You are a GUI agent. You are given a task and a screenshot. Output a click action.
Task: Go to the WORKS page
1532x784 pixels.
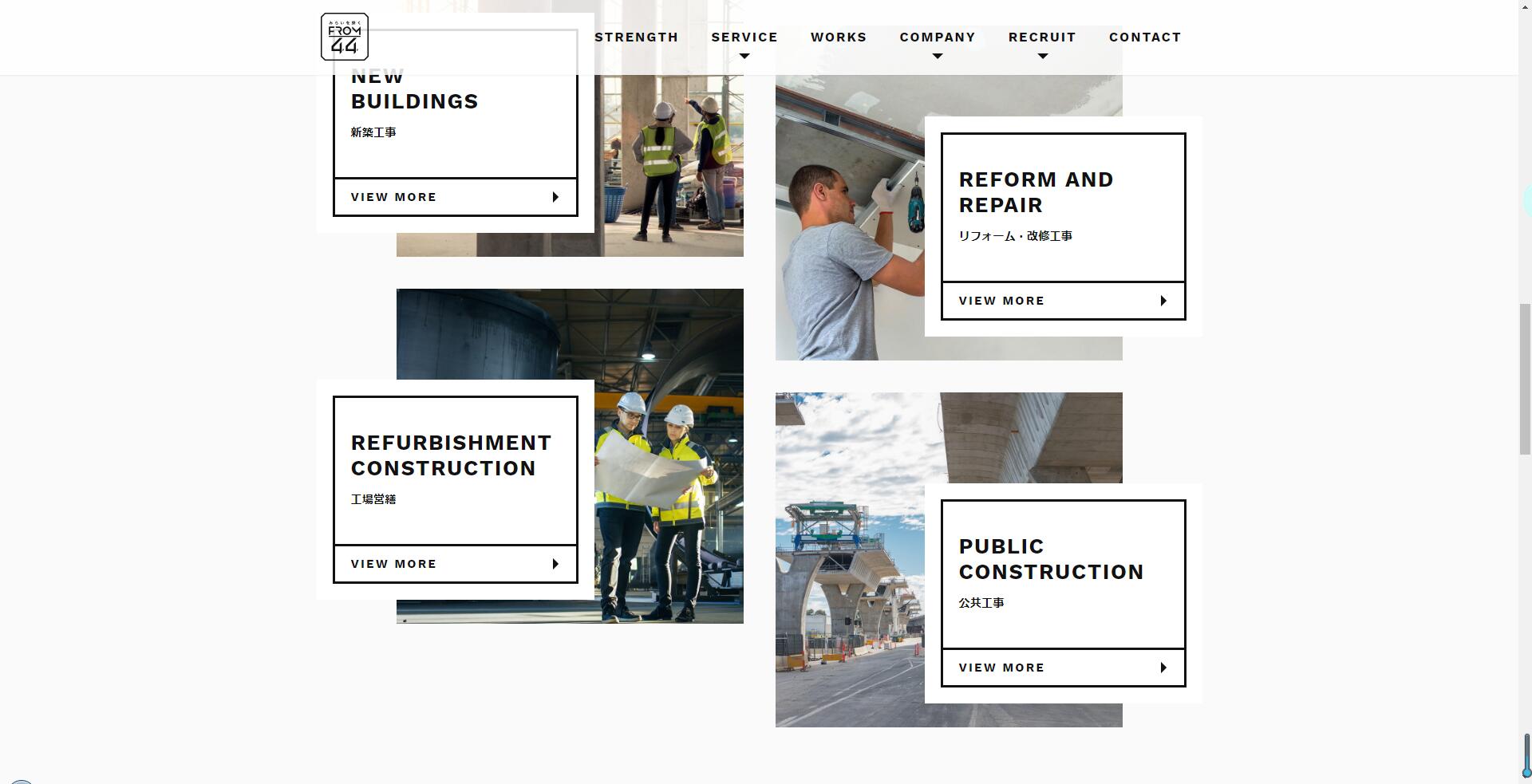[x=839, y=37]
